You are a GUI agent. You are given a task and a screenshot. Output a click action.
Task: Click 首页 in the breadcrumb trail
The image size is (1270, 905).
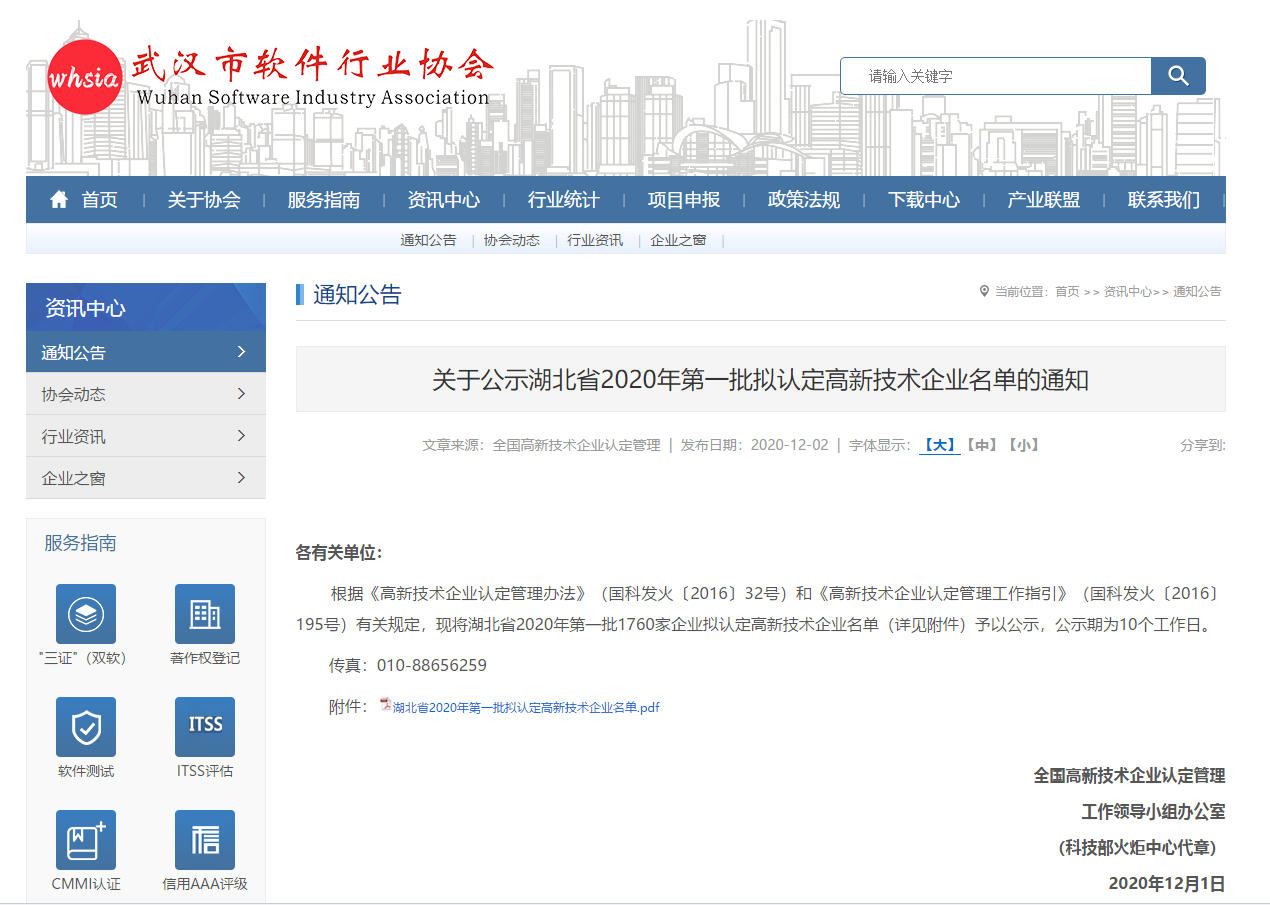pyautogui.click(x=1067, y=292)
